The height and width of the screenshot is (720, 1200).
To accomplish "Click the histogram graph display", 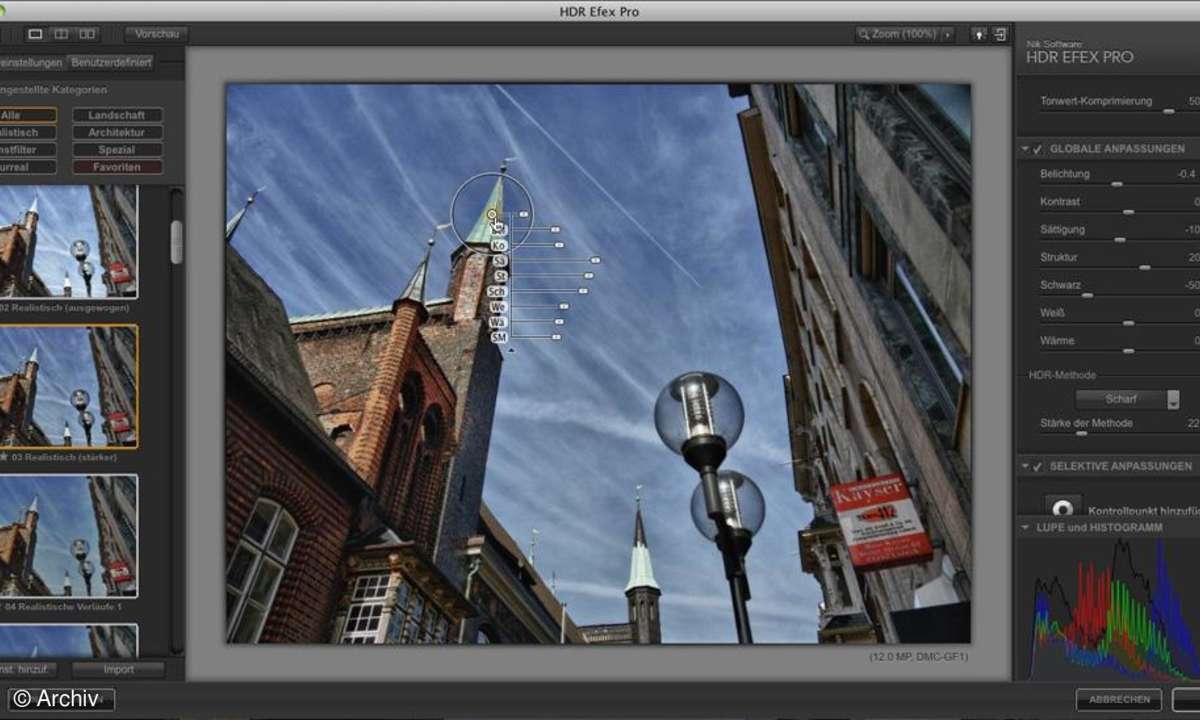I will [x=1115, y=610].
